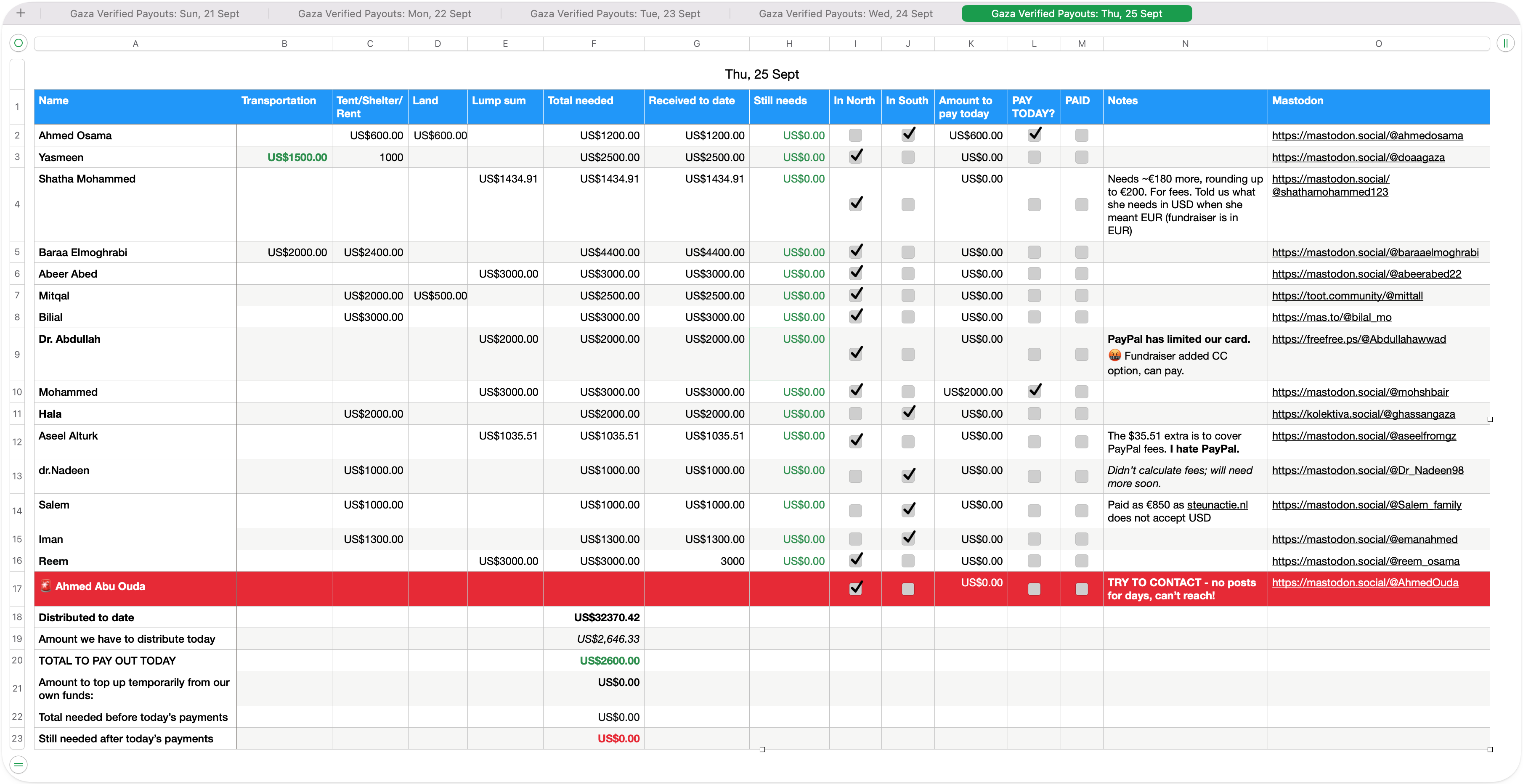Image resolution: width=1523 pixels, height=784 pixels.
Task: Click the add row handle icon
Action: coord(19,765)
